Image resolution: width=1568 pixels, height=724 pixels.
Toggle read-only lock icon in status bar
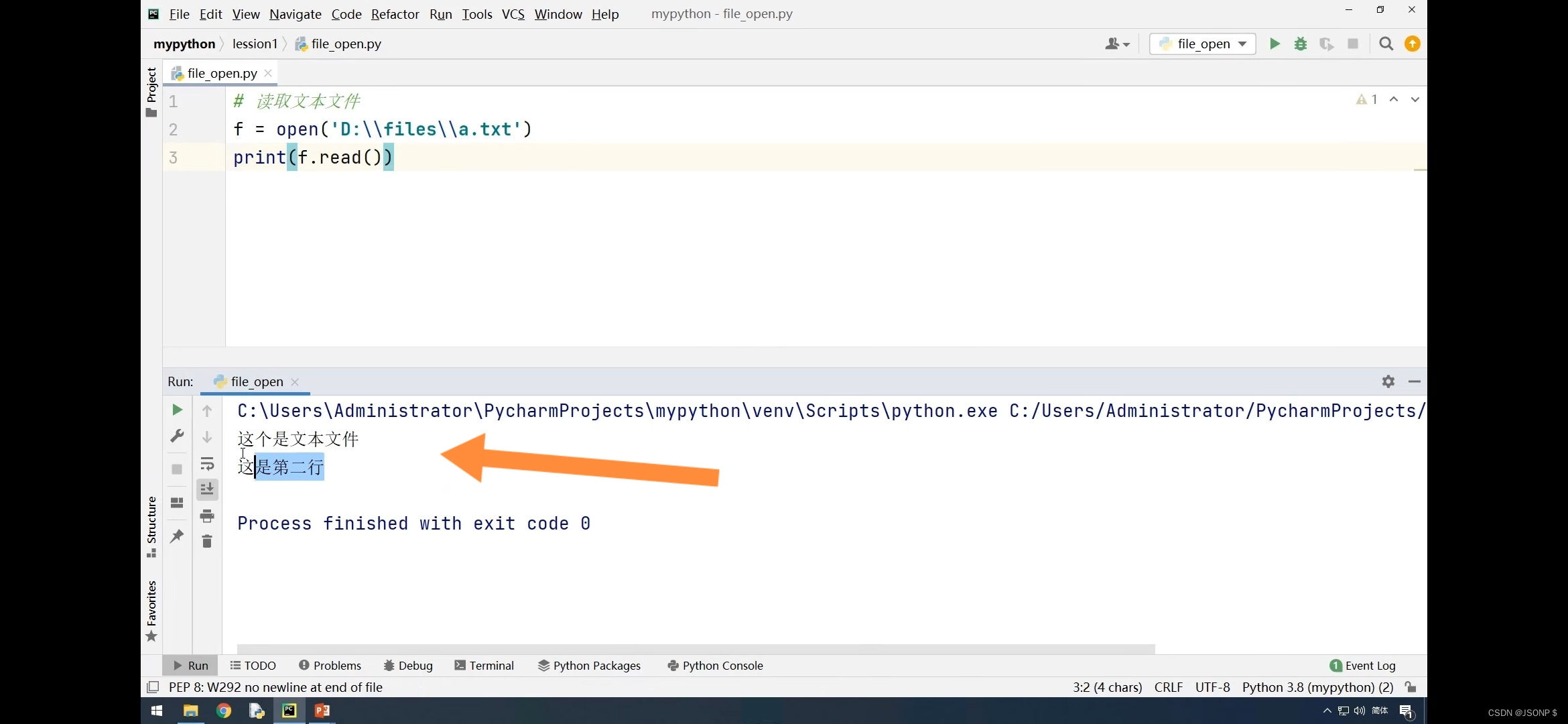[x=1411, y=687]
